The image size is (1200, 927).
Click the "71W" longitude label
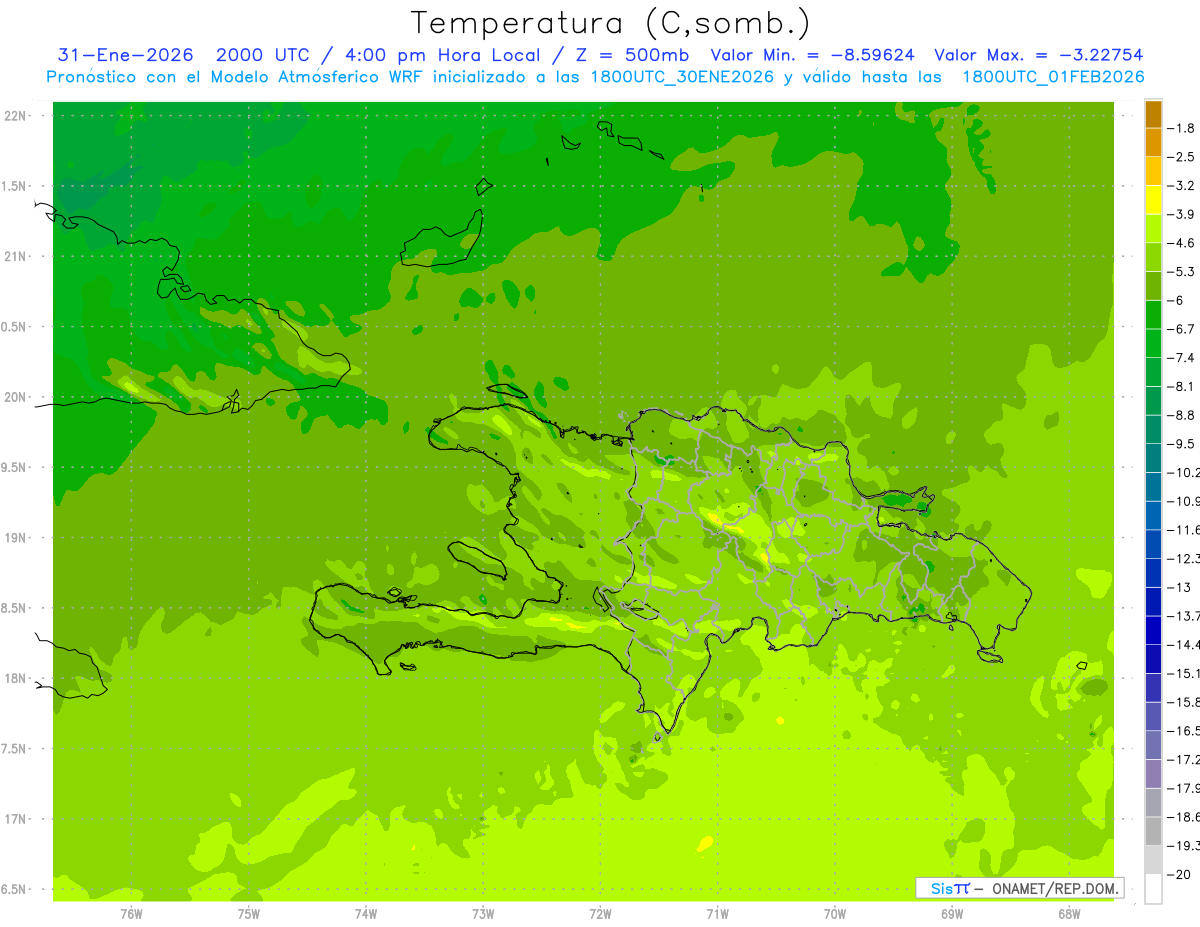pyautogui.click(x=717, y=913)
